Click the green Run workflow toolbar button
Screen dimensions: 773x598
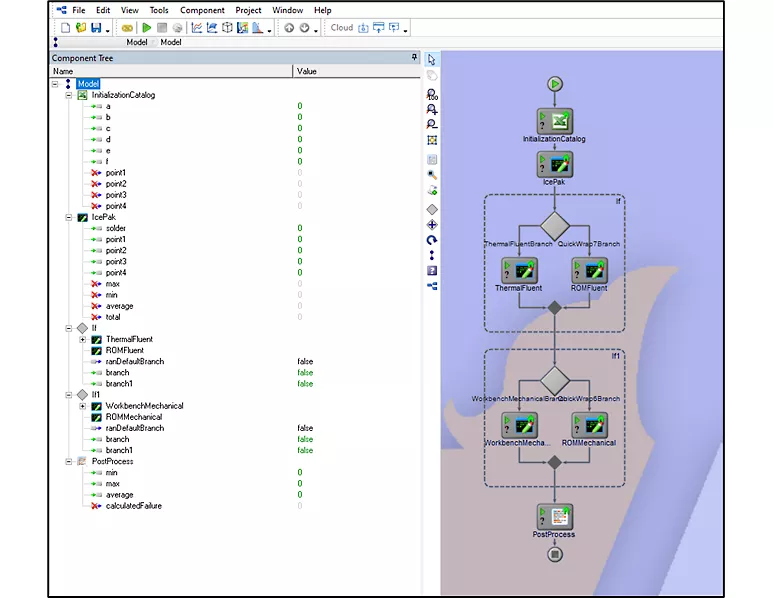147,28
